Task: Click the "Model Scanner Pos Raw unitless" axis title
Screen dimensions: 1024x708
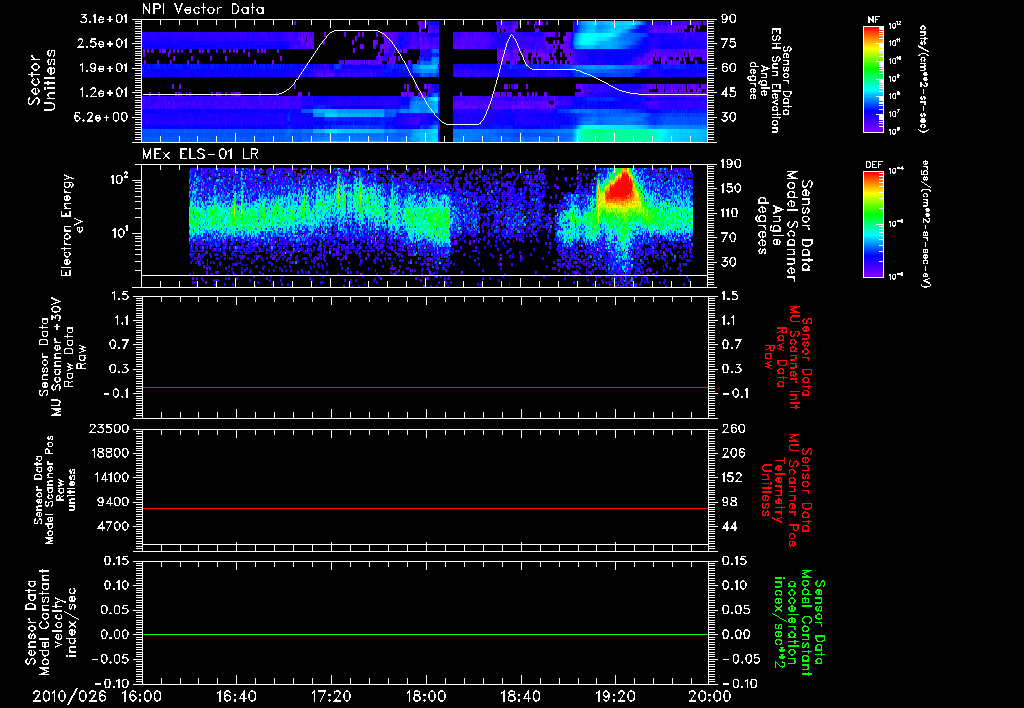Action: 56,490
